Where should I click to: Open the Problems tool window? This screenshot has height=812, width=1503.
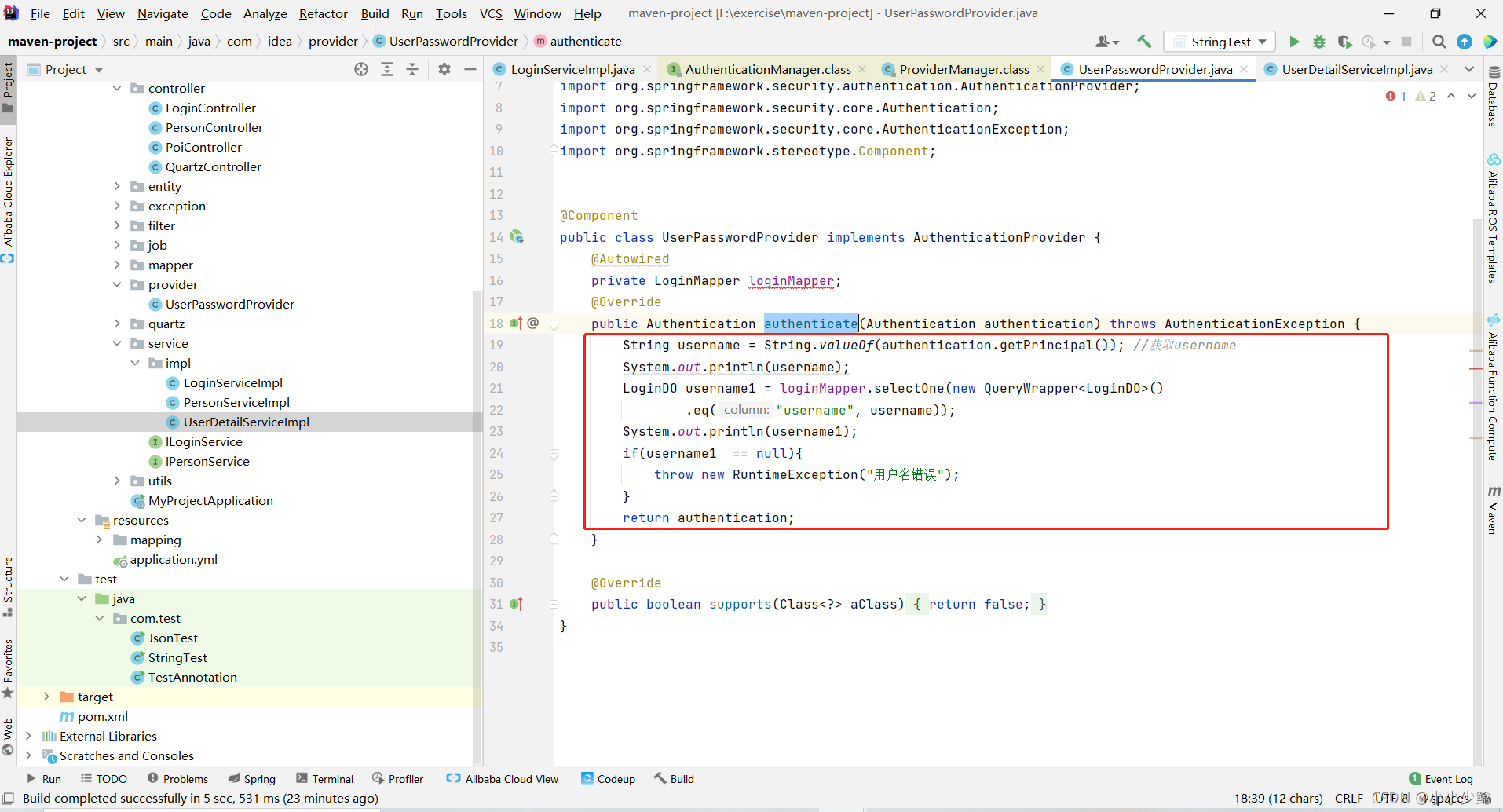(177, 778)
